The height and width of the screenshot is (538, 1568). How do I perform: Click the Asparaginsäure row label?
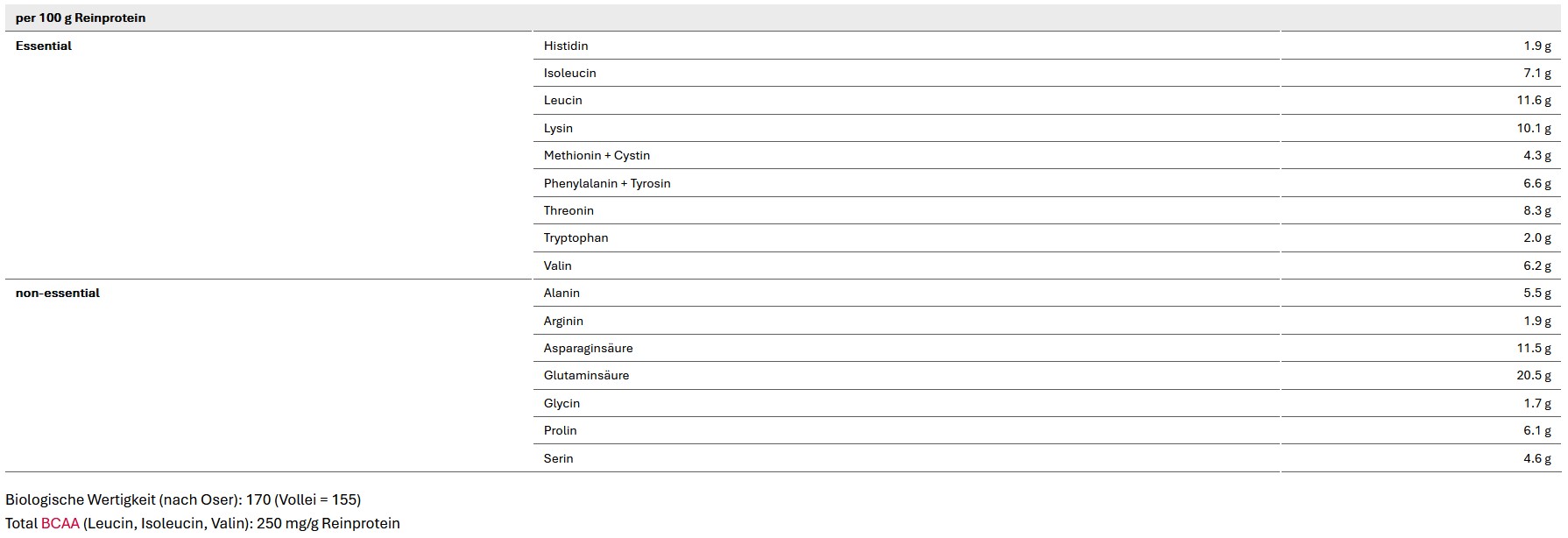(x=588, y=348)
